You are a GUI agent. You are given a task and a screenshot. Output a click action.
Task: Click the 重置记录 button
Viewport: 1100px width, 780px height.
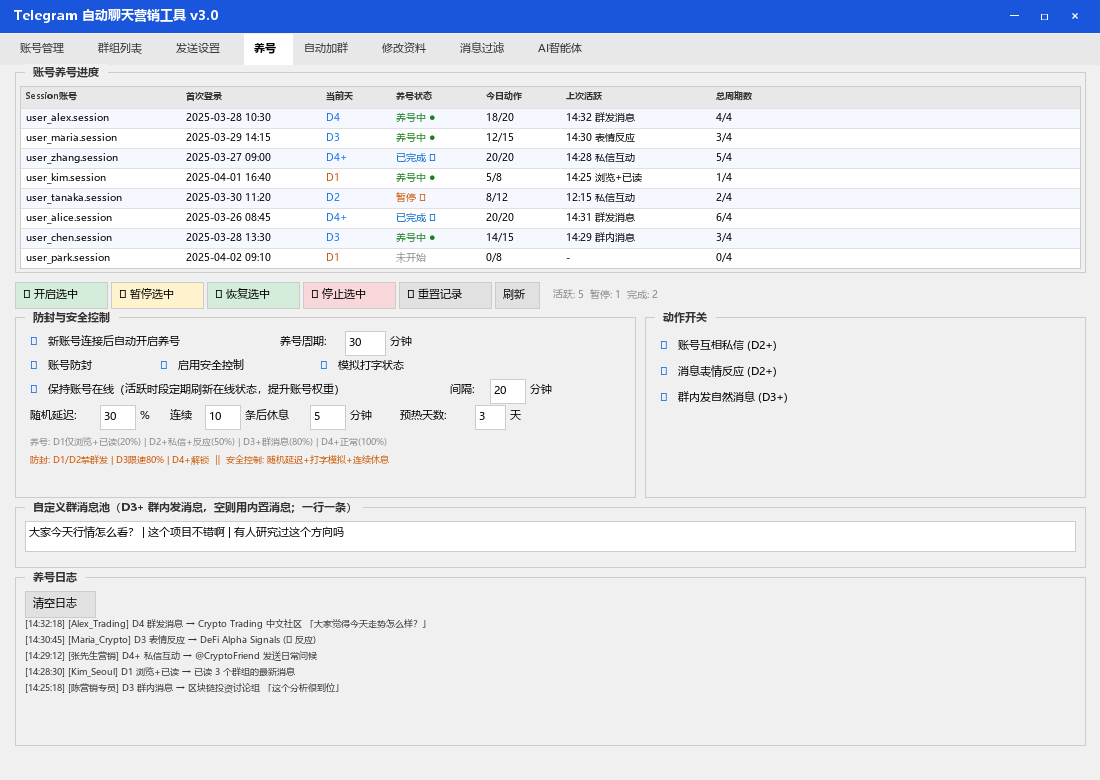(445, 295)
